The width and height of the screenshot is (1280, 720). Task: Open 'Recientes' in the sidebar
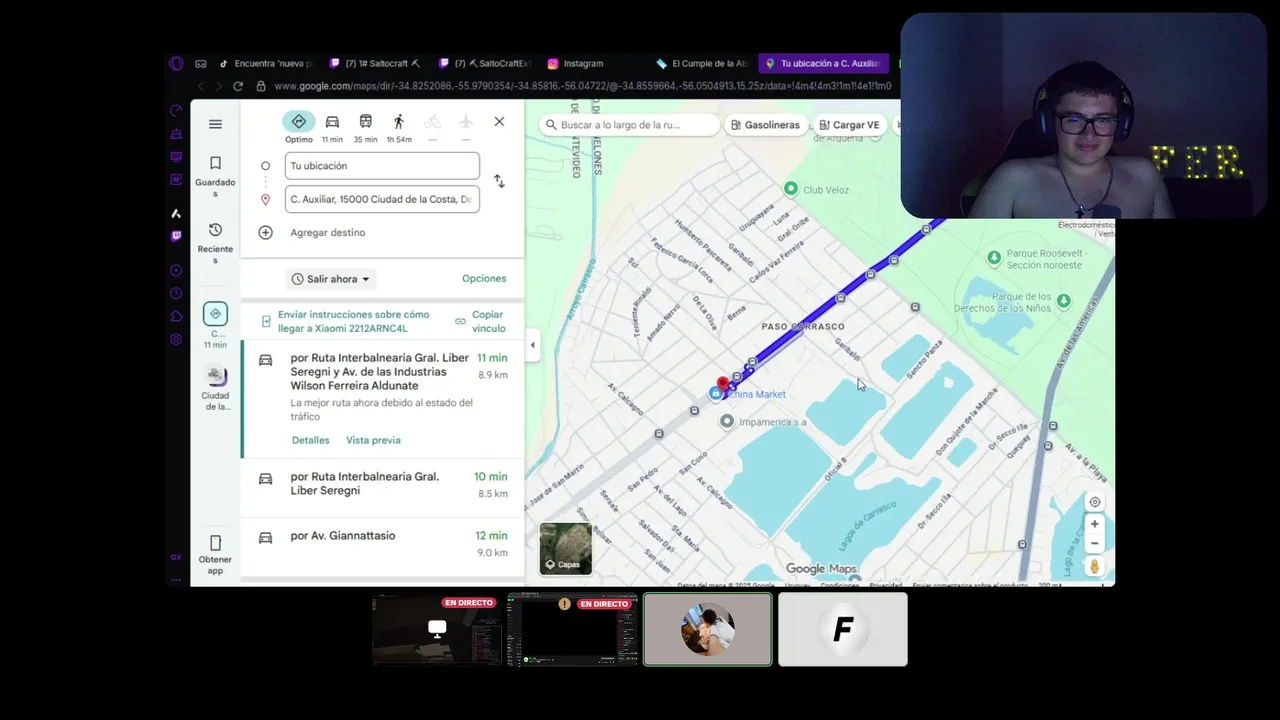pos(215,242)
